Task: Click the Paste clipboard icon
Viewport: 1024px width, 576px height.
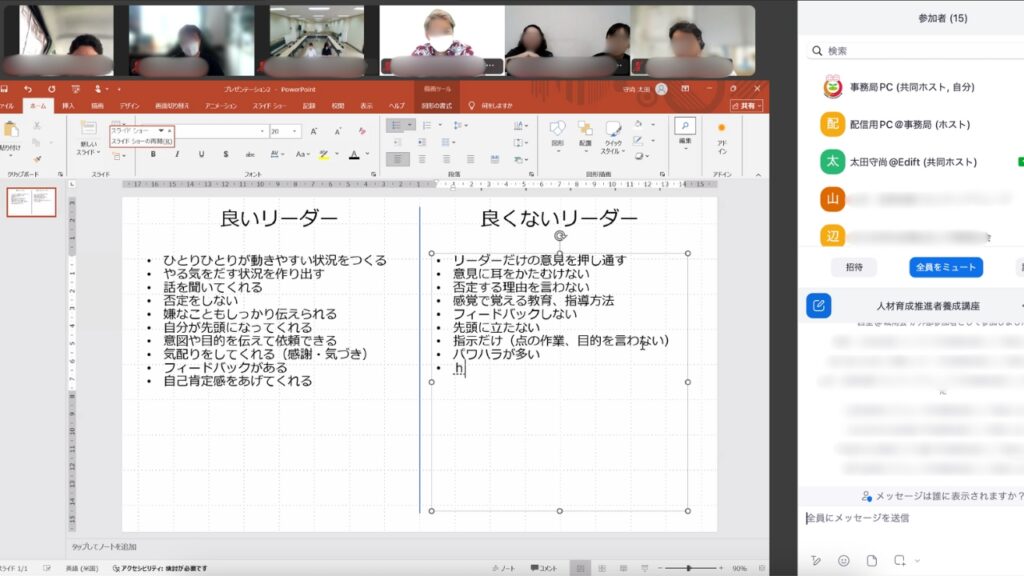Action: coord(11,129)
